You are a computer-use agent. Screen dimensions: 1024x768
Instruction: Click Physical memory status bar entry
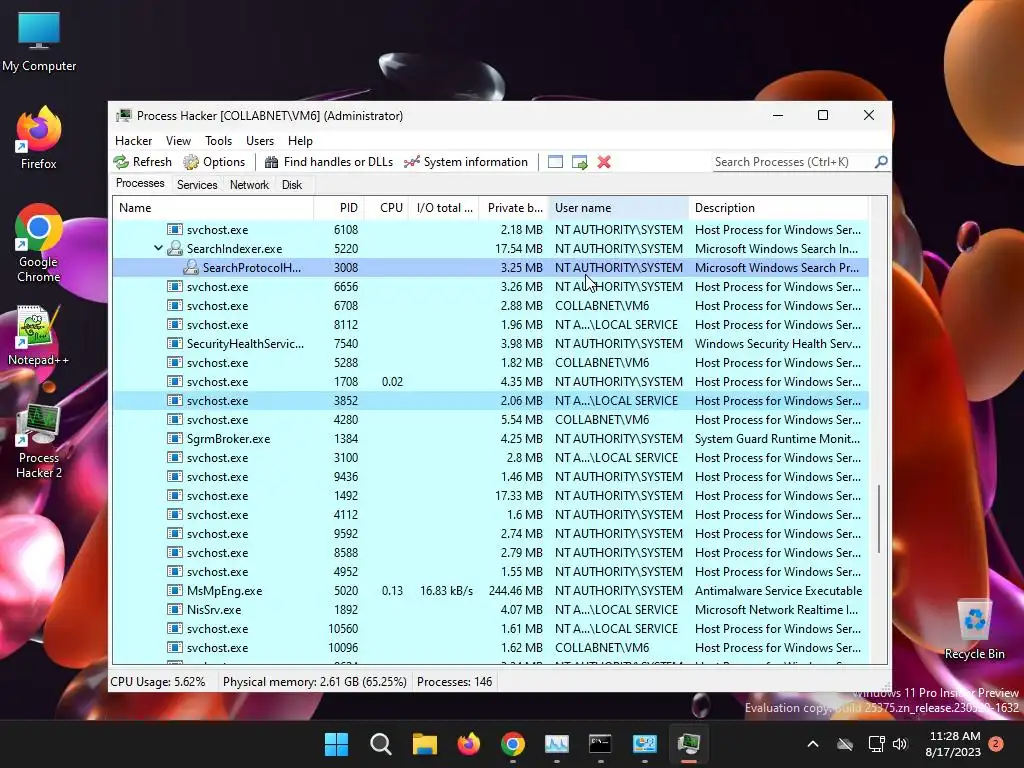point(314,682)
